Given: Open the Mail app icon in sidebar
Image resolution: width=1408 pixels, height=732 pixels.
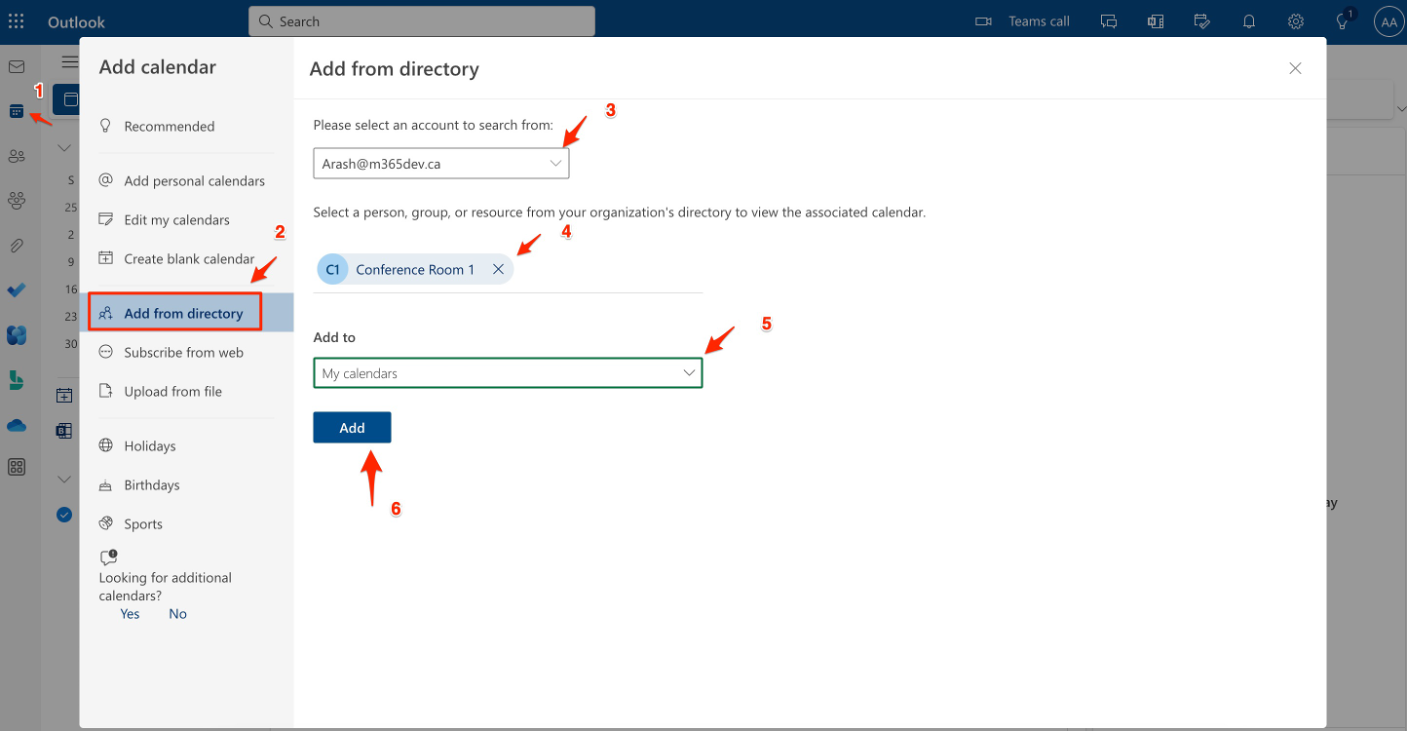Looking at the screenshot, I should (16, 65).
